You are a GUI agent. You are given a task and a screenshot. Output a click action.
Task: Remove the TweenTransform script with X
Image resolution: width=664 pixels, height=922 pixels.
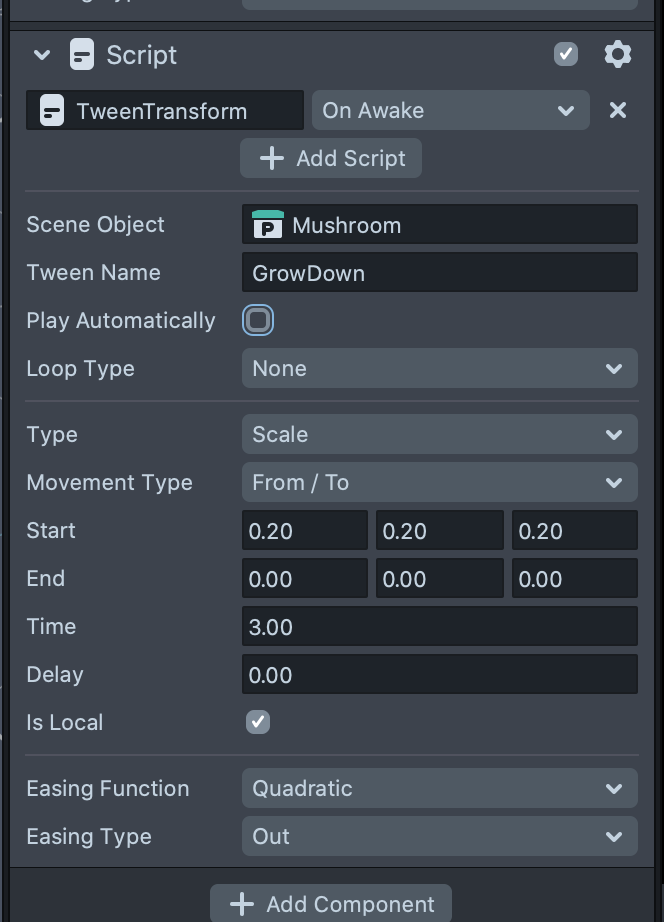pyautogui.click(x=618, y=110)
